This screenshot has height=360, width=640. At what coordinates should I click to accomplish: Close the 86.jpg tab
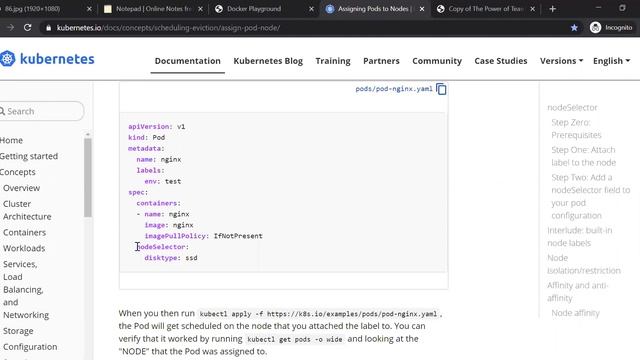[89, 9]
